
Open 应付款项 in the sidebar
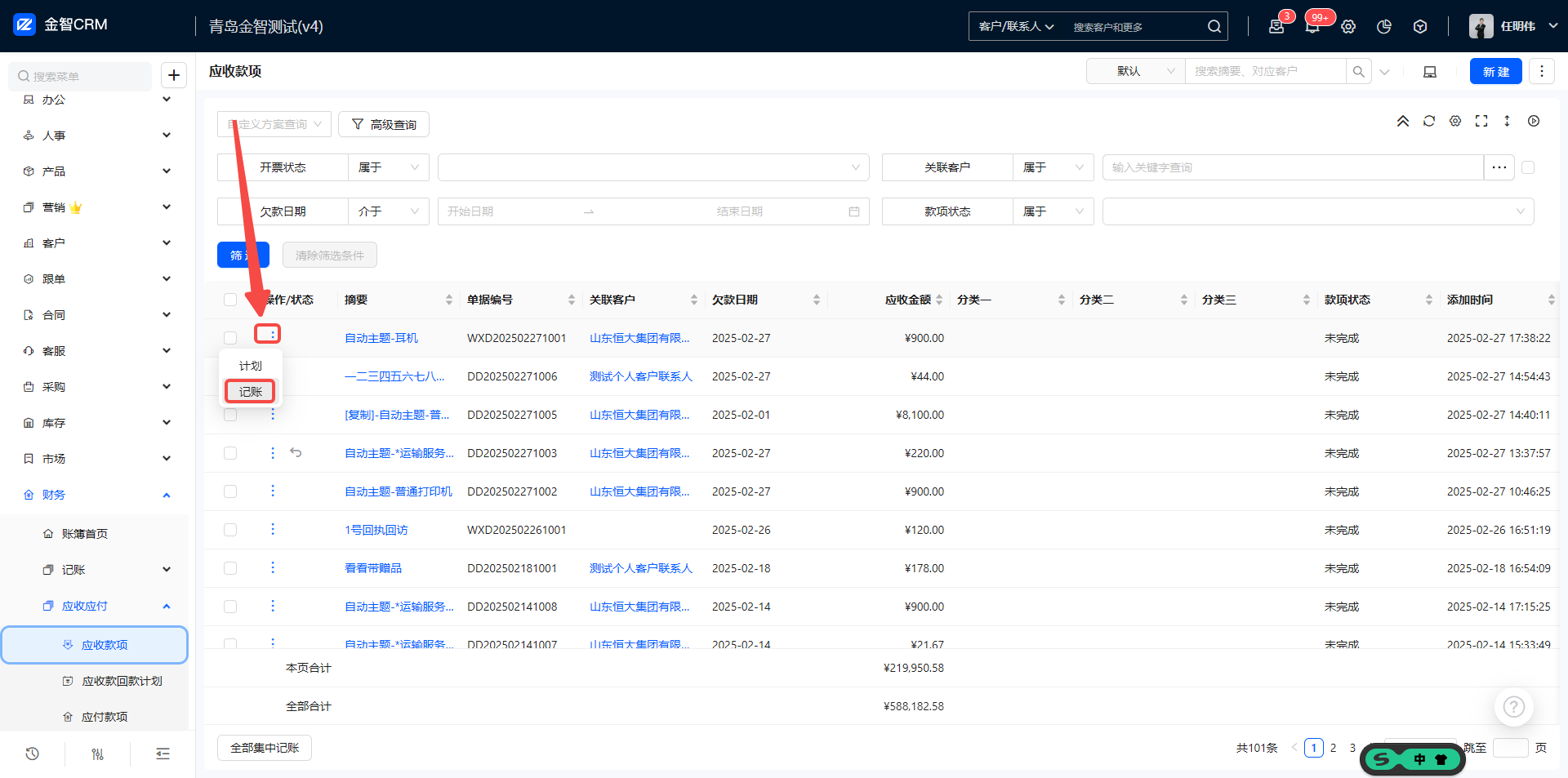[x=105, y=717]
